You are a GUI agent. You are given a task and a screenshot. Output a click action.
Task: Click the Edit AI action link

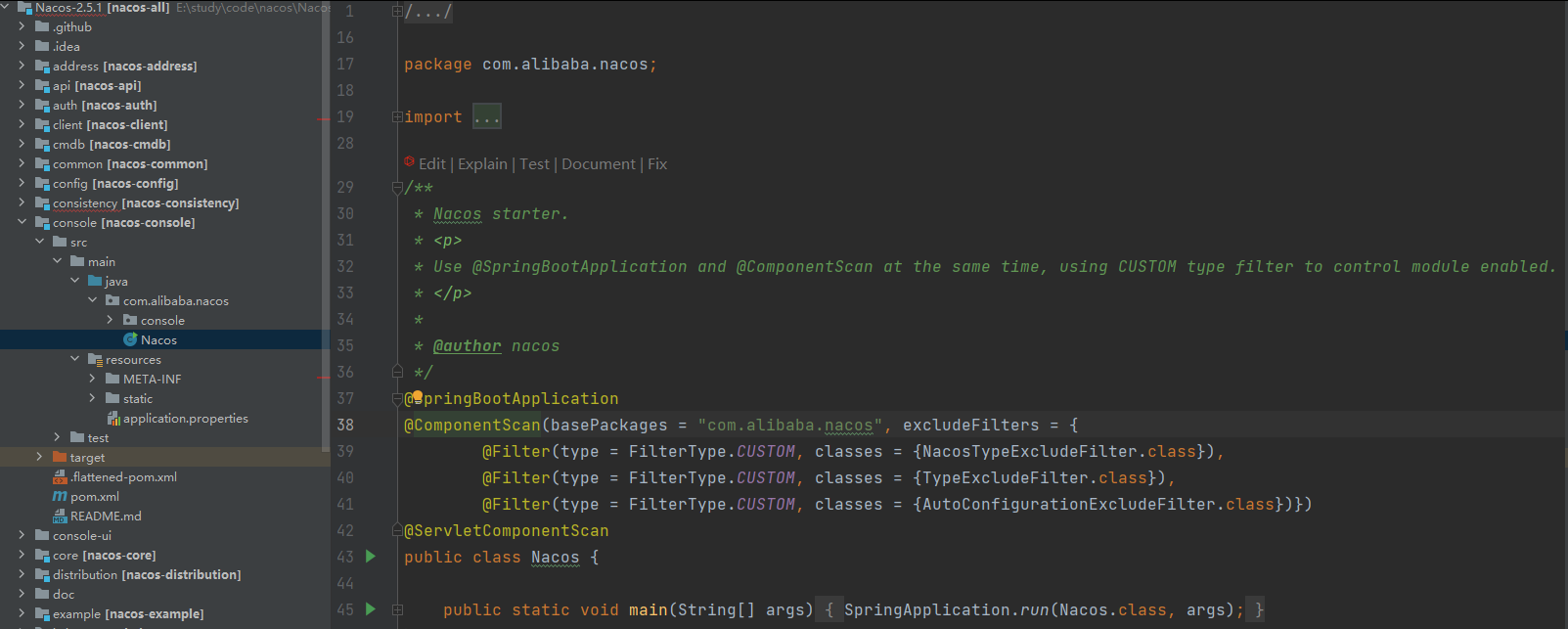432,164
